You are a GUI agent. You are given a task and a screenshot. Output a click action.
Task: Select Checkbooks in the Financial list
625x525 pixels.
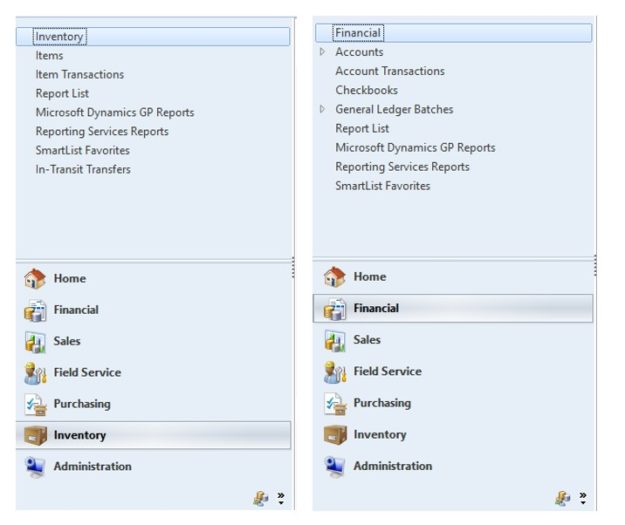[366, 90]
